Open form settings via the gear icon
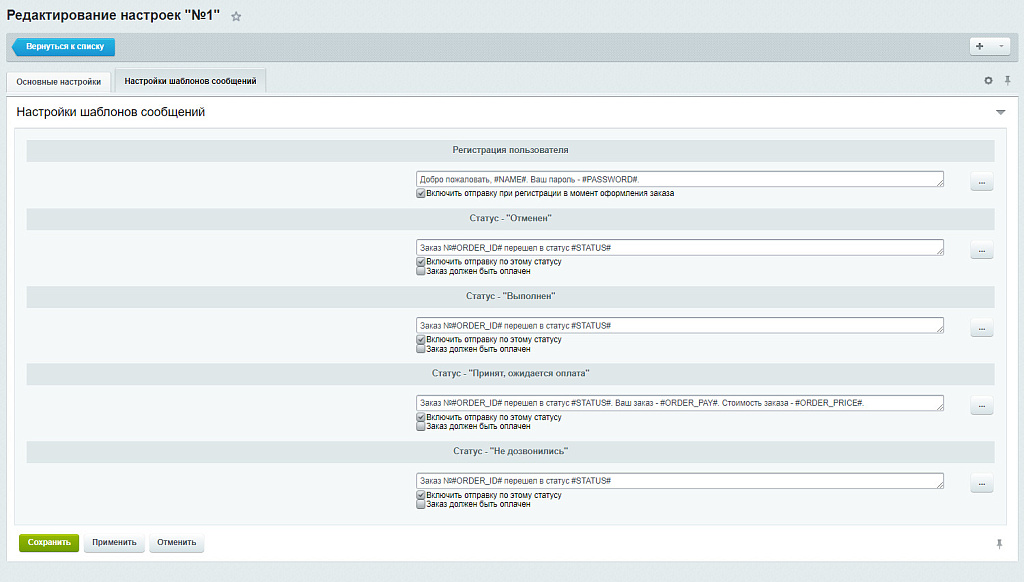Viewport: 1024px width, 582px height. point(988,81)
